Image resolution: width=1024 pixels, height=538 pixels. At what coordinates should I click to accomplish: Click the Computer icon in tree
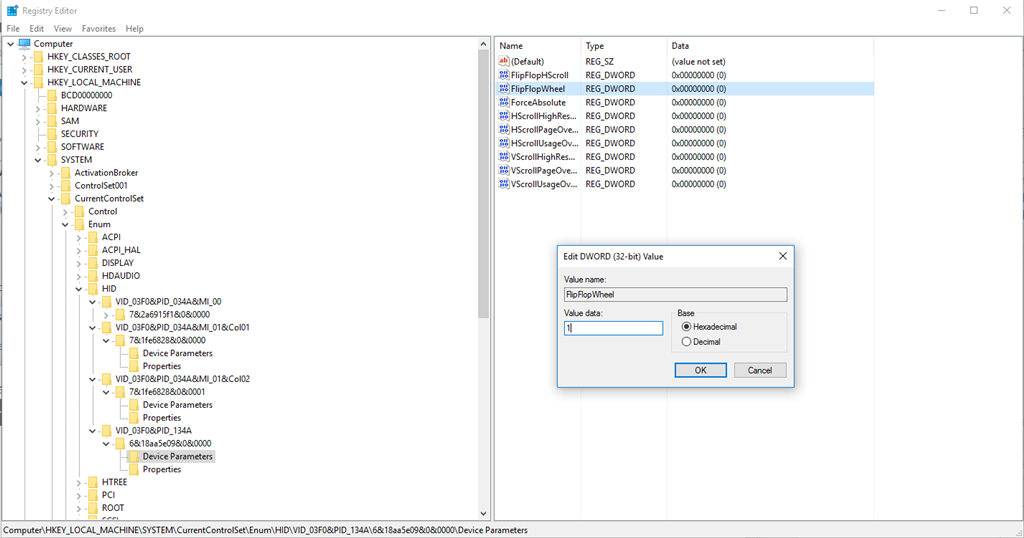coord(25,44)
